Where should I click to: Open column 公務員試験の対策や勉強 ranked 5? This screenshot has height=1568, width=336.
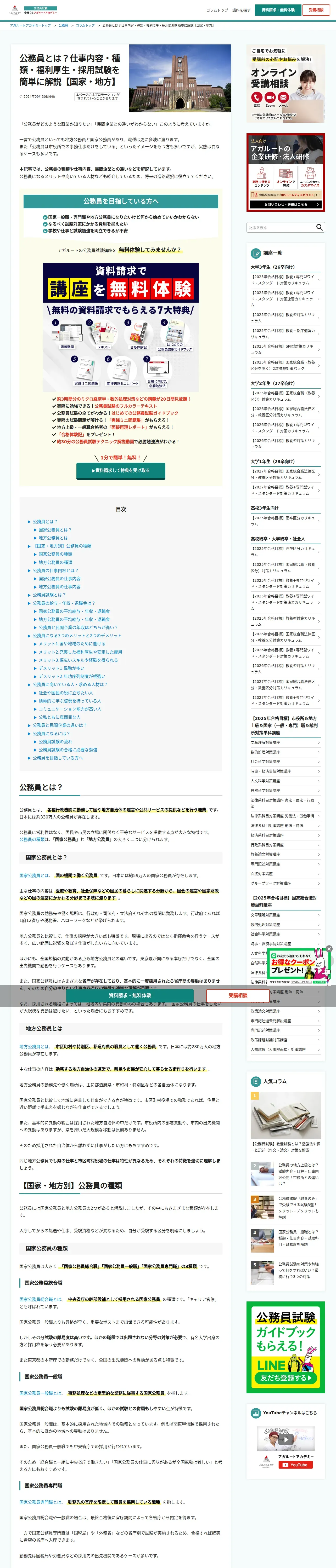click(x=285, y=1272)
